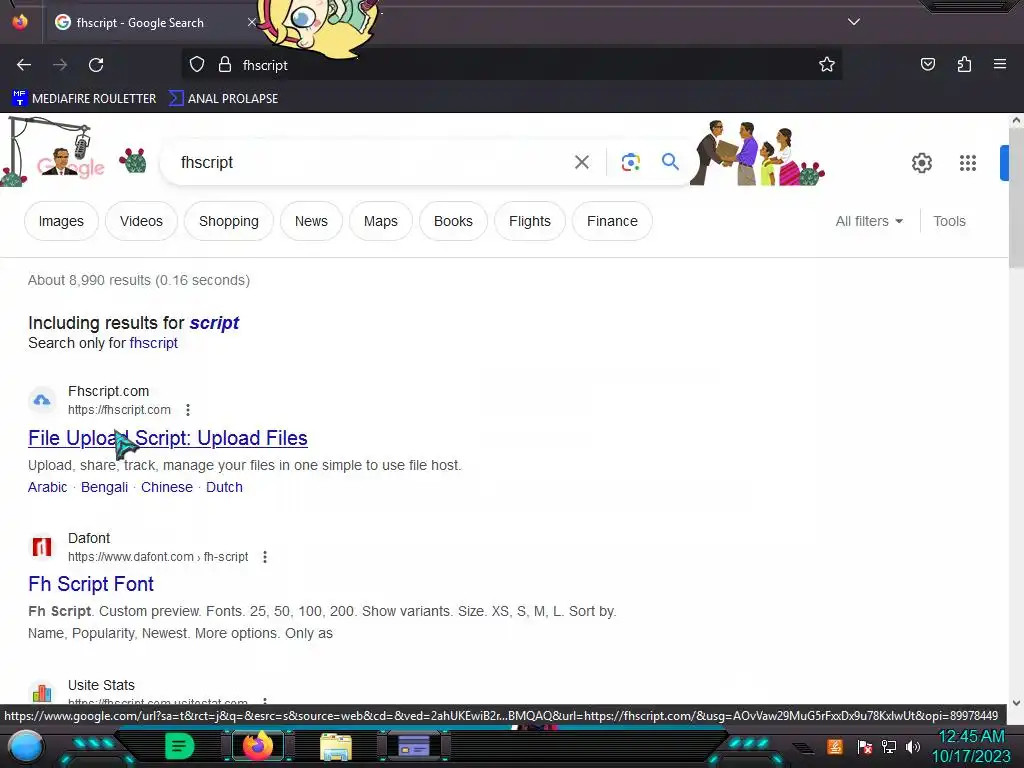Close the fhscript Google Search tab
Screen dimensions: 1024x768
click(251, 22)
